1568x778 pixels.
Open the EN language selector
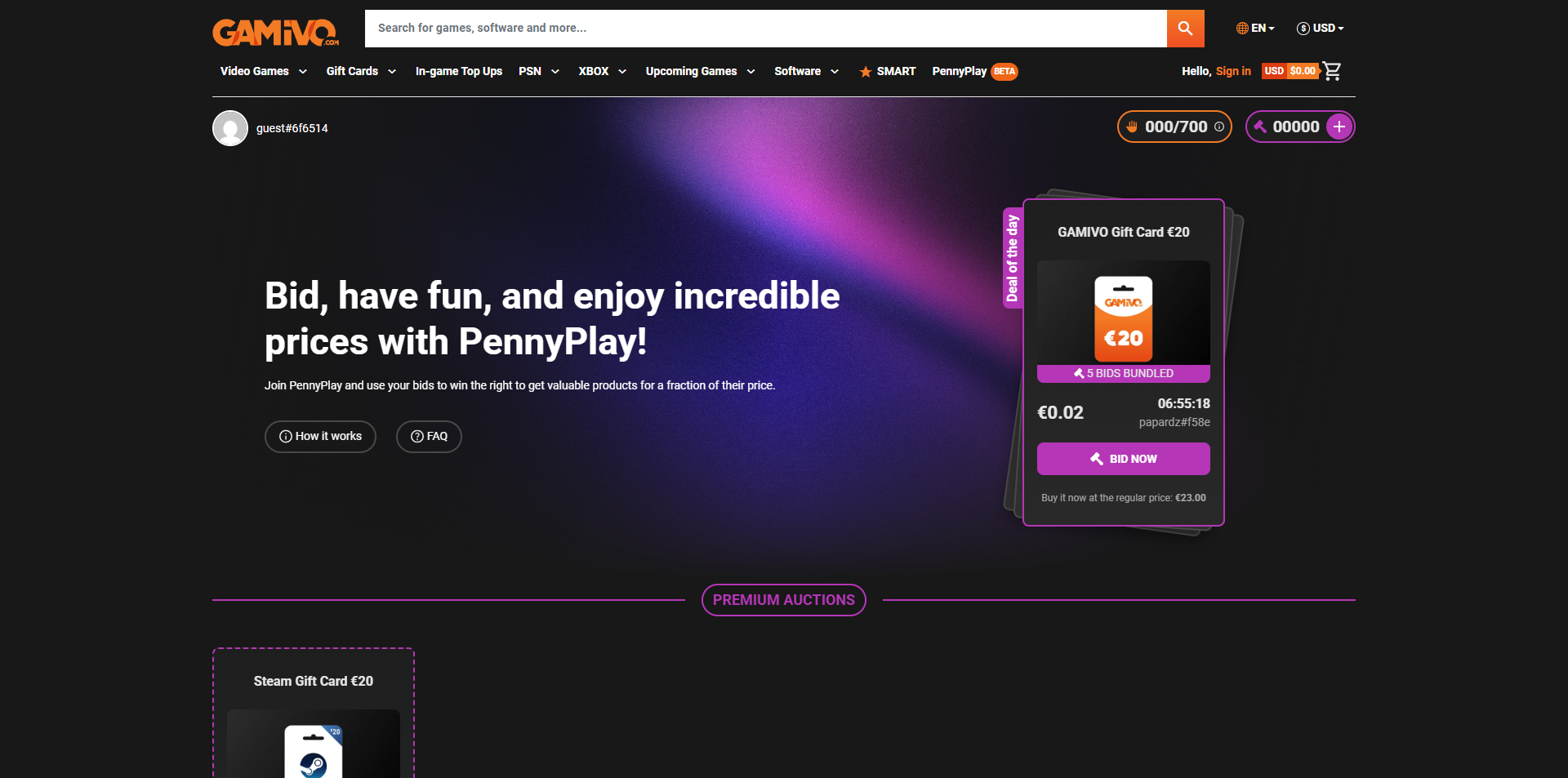[x=1255, y=29]
